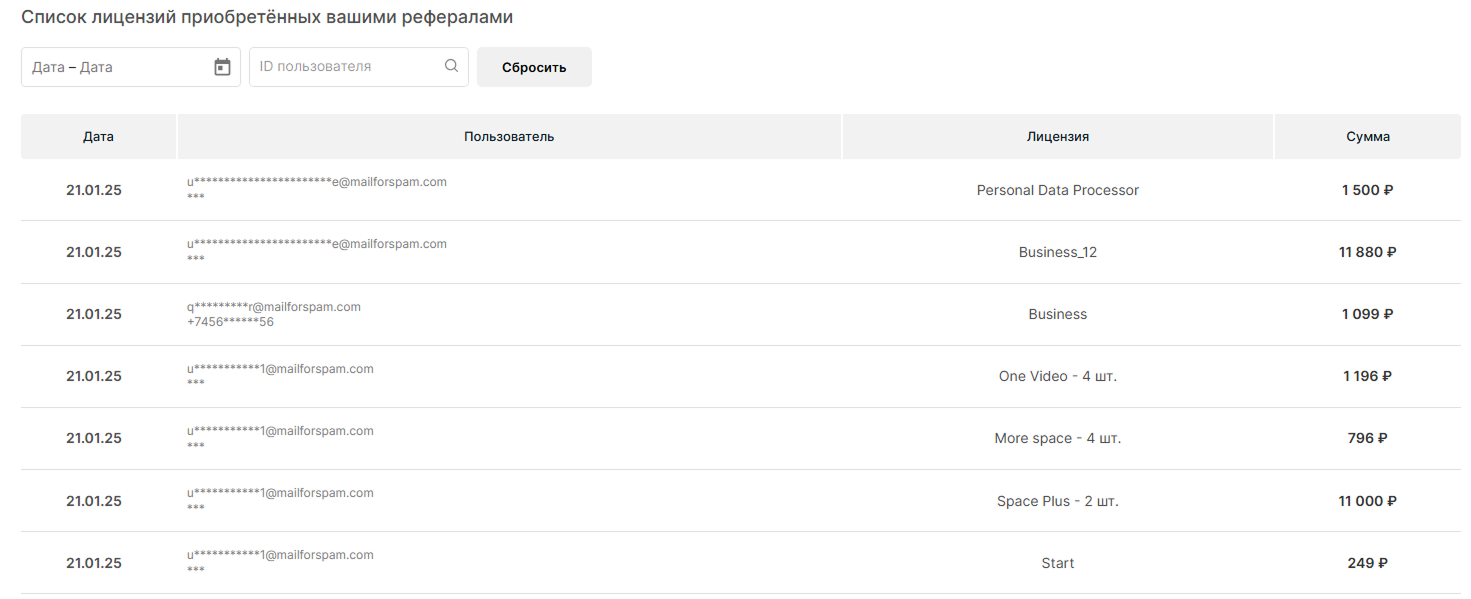Click the Лицензия column header

coord(1058,136)
